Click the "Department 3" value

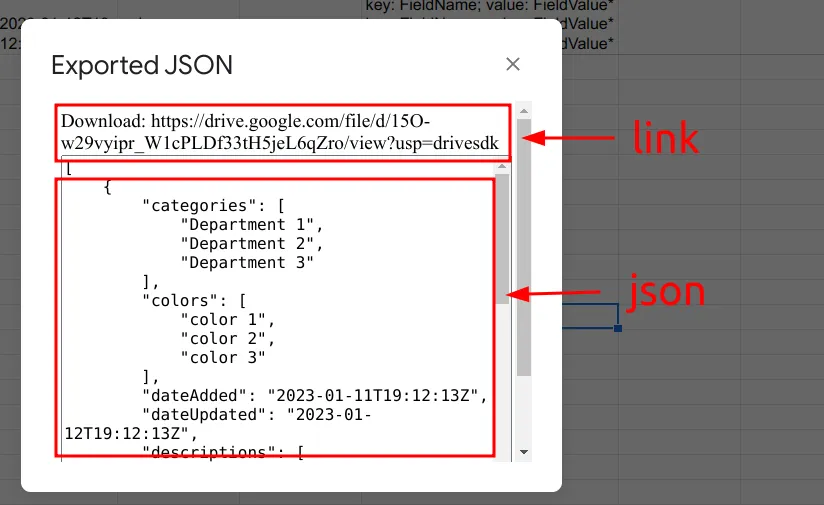click(247, 262)
